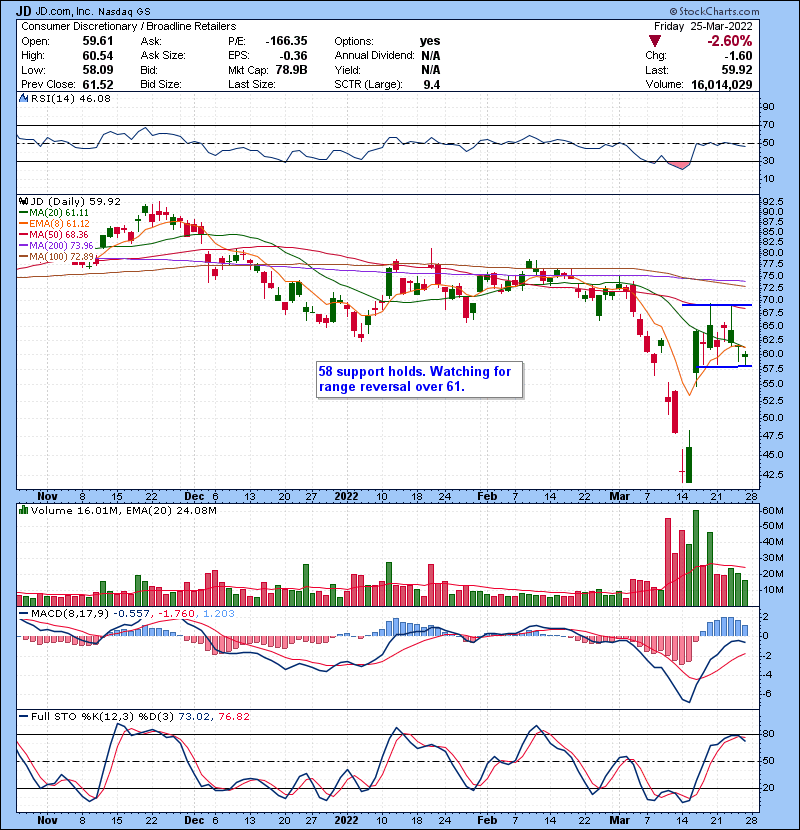
Task: Click the stochastic %K value 73.02
Action: tap(194, 717)
